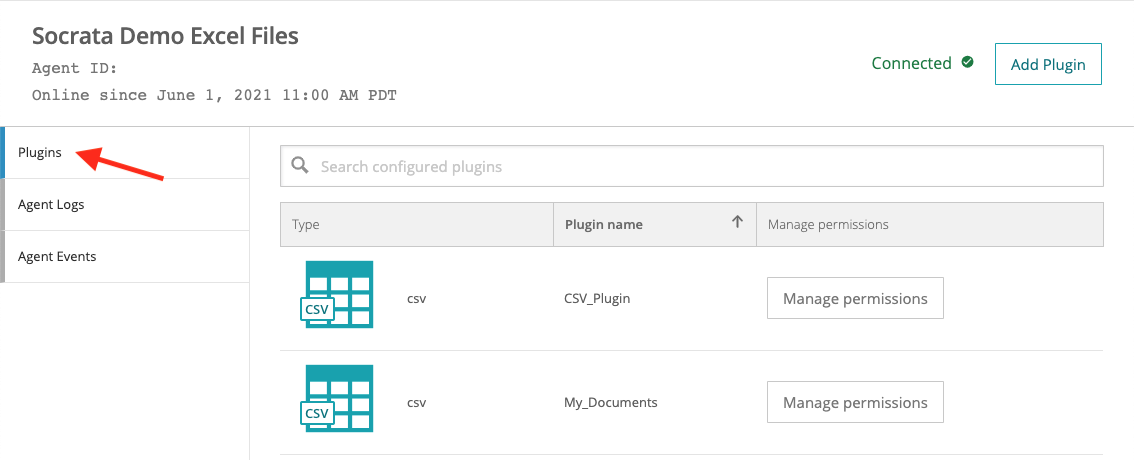
Task: Click csv type label in My_Documents row
Action: click(417, 402)
